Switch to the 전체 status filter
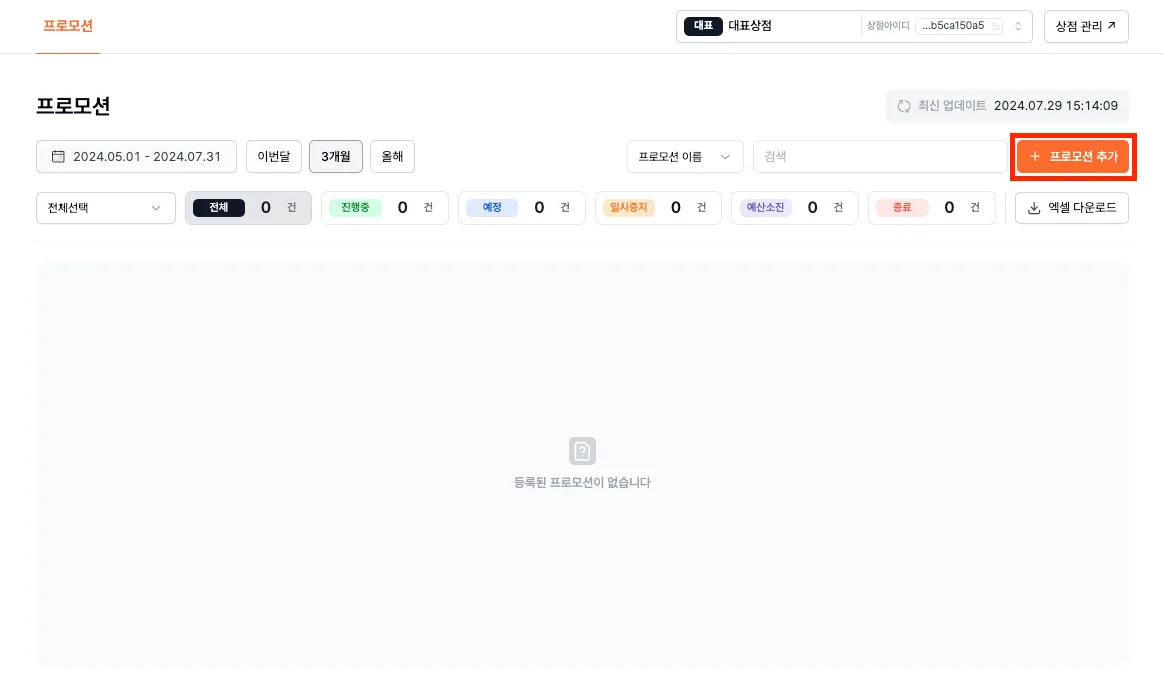1164x696 pixels. click(218, 207)
